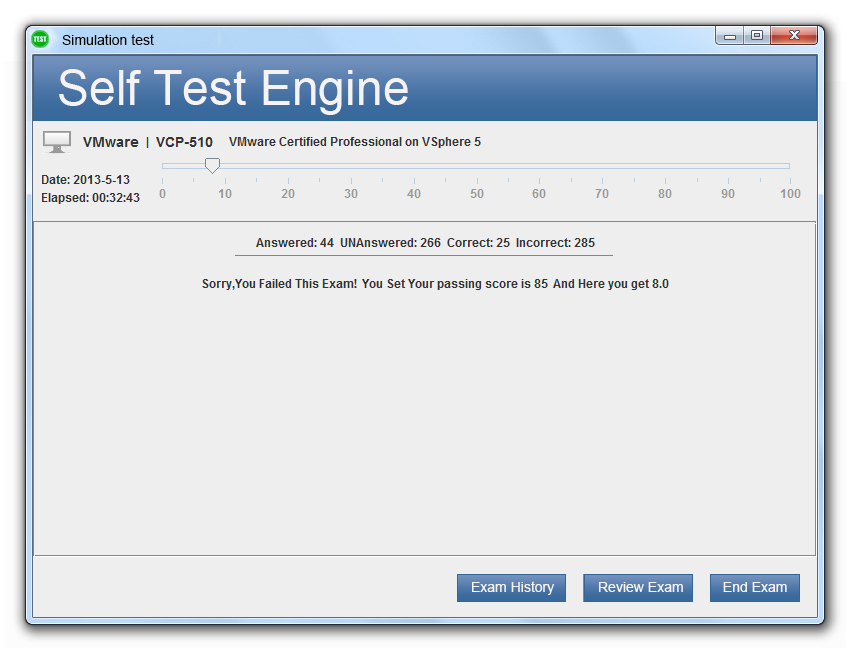Click the slider position labeled 0
850x650 pixels.
point(162,194)
